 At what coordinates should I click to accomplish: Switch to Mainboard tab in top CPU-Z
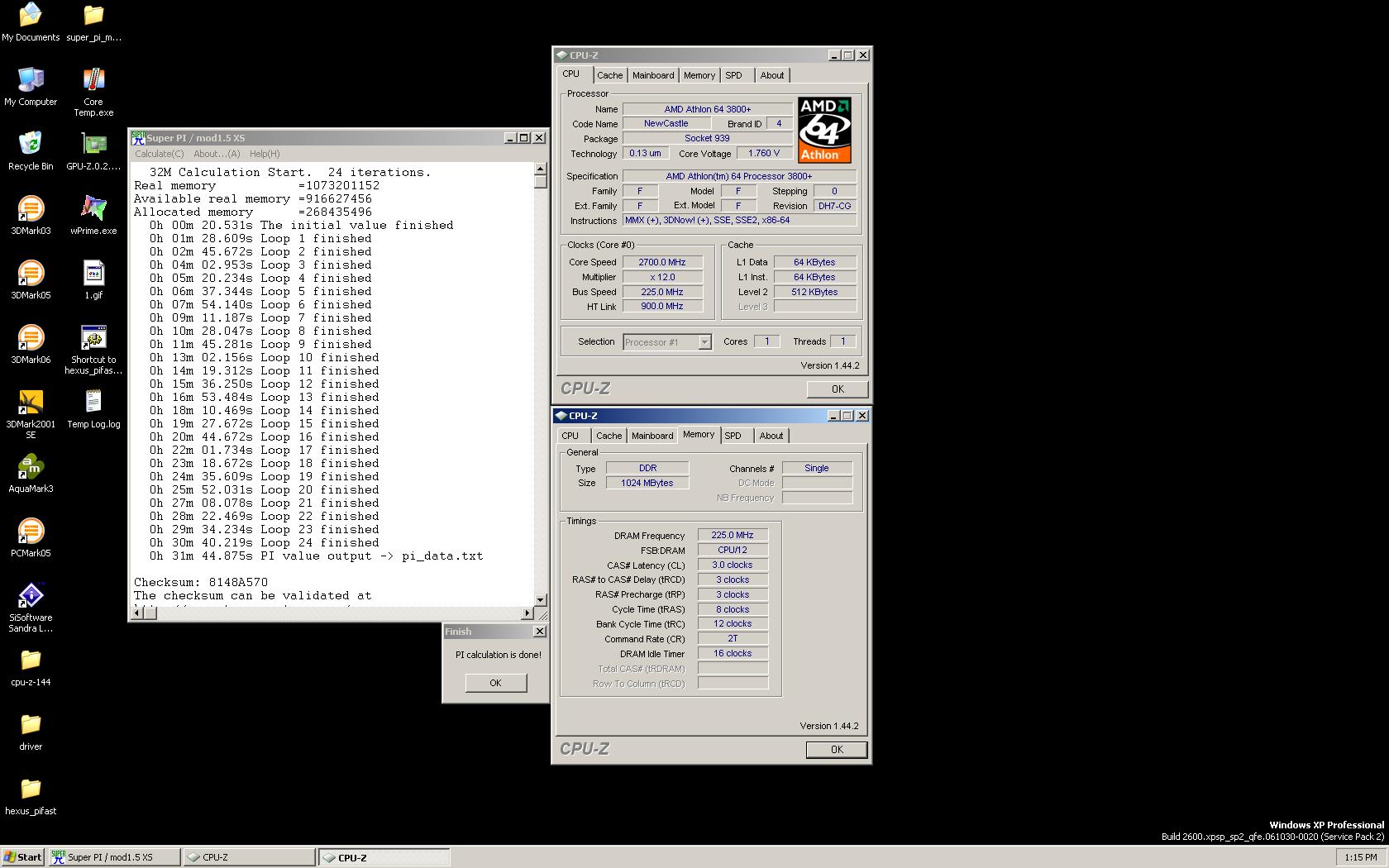(653, 75)
